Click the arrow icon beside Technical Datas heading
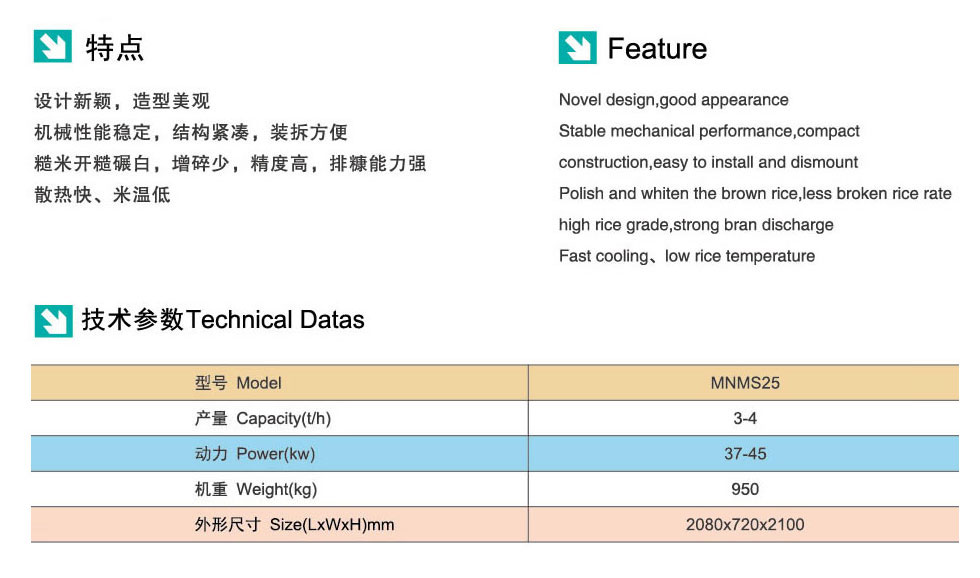Image resolution: width=980 pixels, height=578 pixels. [x=53, y=320]
